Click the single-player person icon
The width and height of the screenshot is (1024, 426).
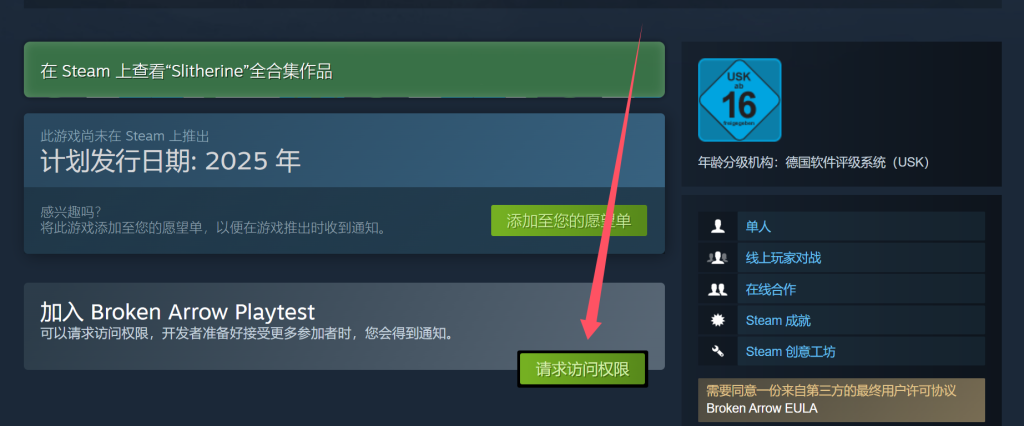[x=718, y=226]
